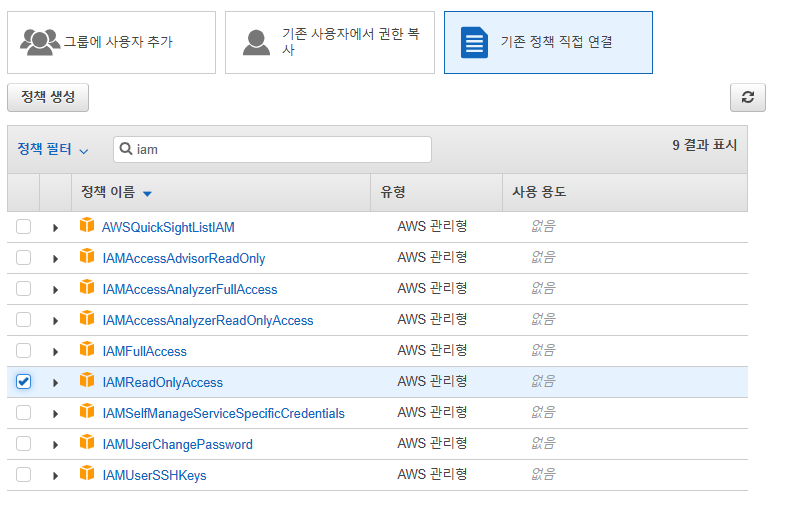Image resolution: width=792 pixels, height=530 pixels.
Task: Click AWS 관리형 type in IAMFullAccess row
Action: point(432,350)
